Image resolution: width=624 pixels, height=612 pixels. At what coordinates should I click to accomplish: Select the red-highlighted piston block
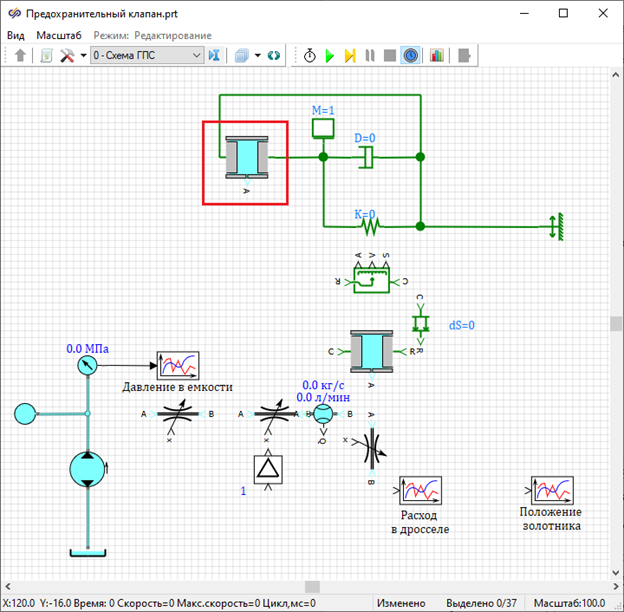click(x=245, y=161)
